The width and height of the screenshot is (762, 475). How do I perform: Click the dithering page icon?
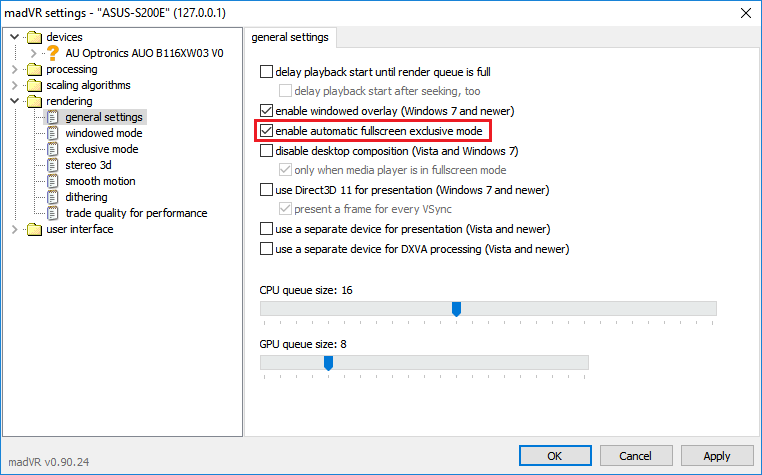click(54, 198)
